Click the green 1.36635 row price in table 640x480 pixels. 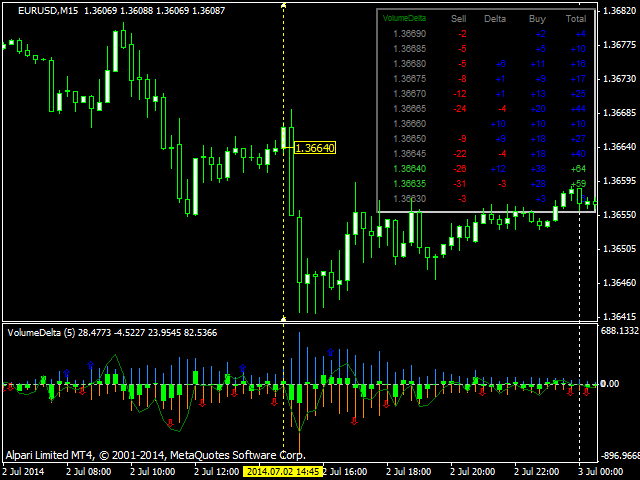pos(409,184)
